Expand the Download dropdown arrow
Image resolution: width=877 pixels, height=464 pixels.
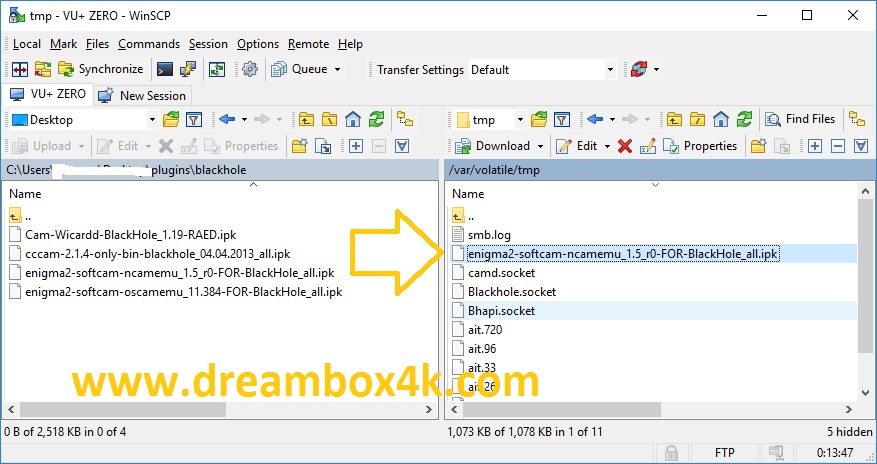540,146
